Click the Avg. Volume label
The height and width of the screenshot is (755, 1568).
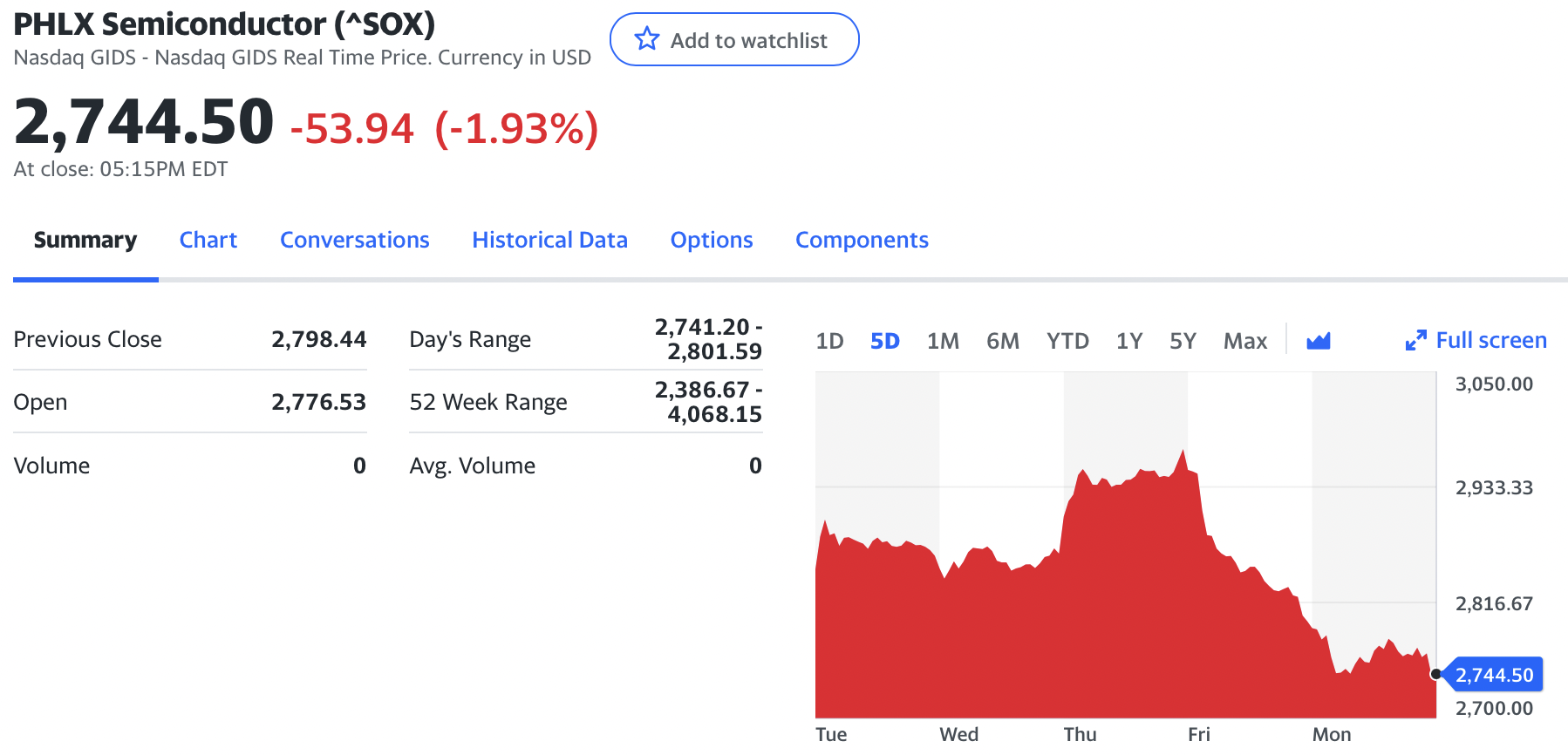click(x=473, y=466)
